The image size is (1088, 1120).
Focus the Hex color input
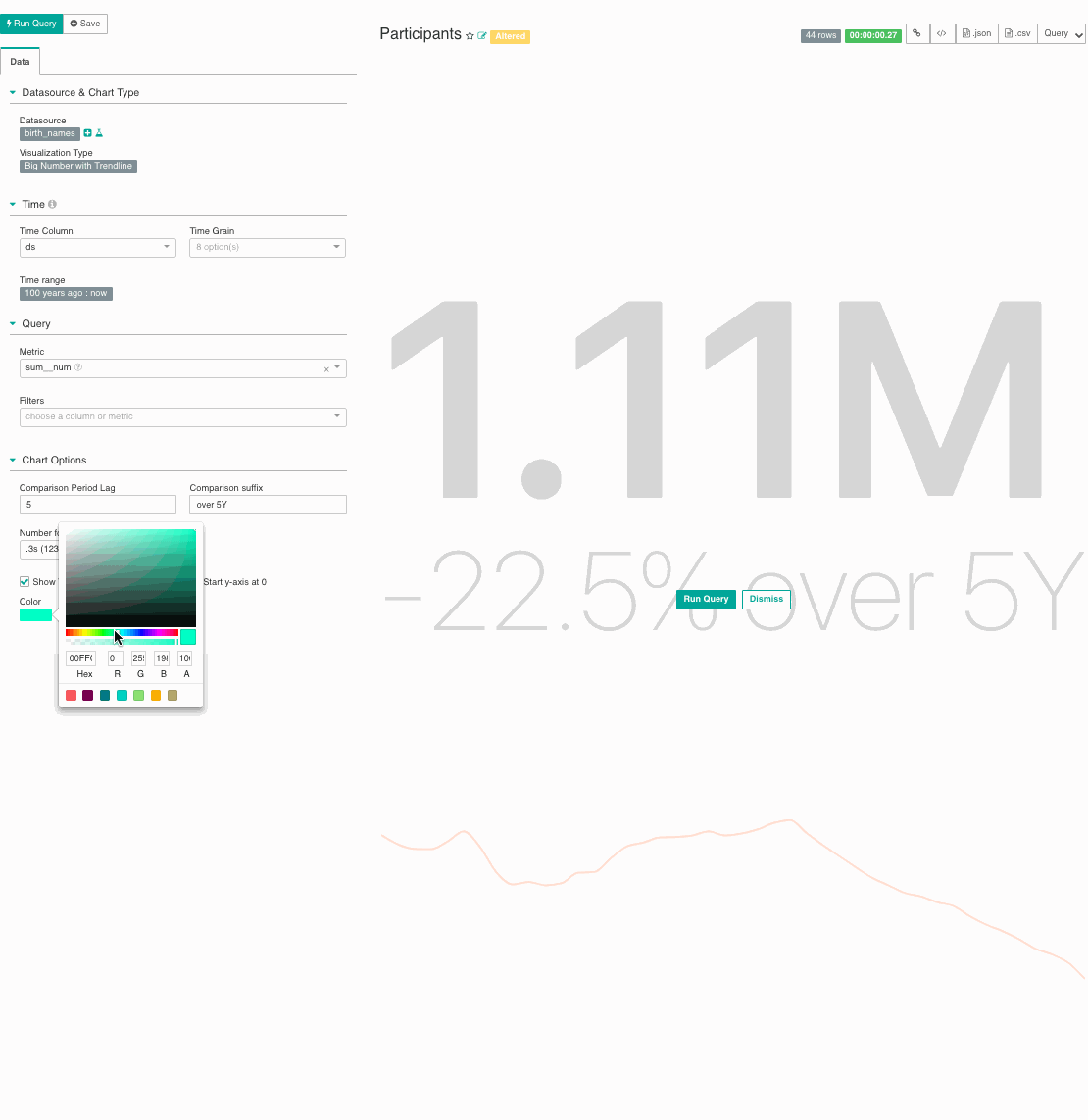click(80, 657)
